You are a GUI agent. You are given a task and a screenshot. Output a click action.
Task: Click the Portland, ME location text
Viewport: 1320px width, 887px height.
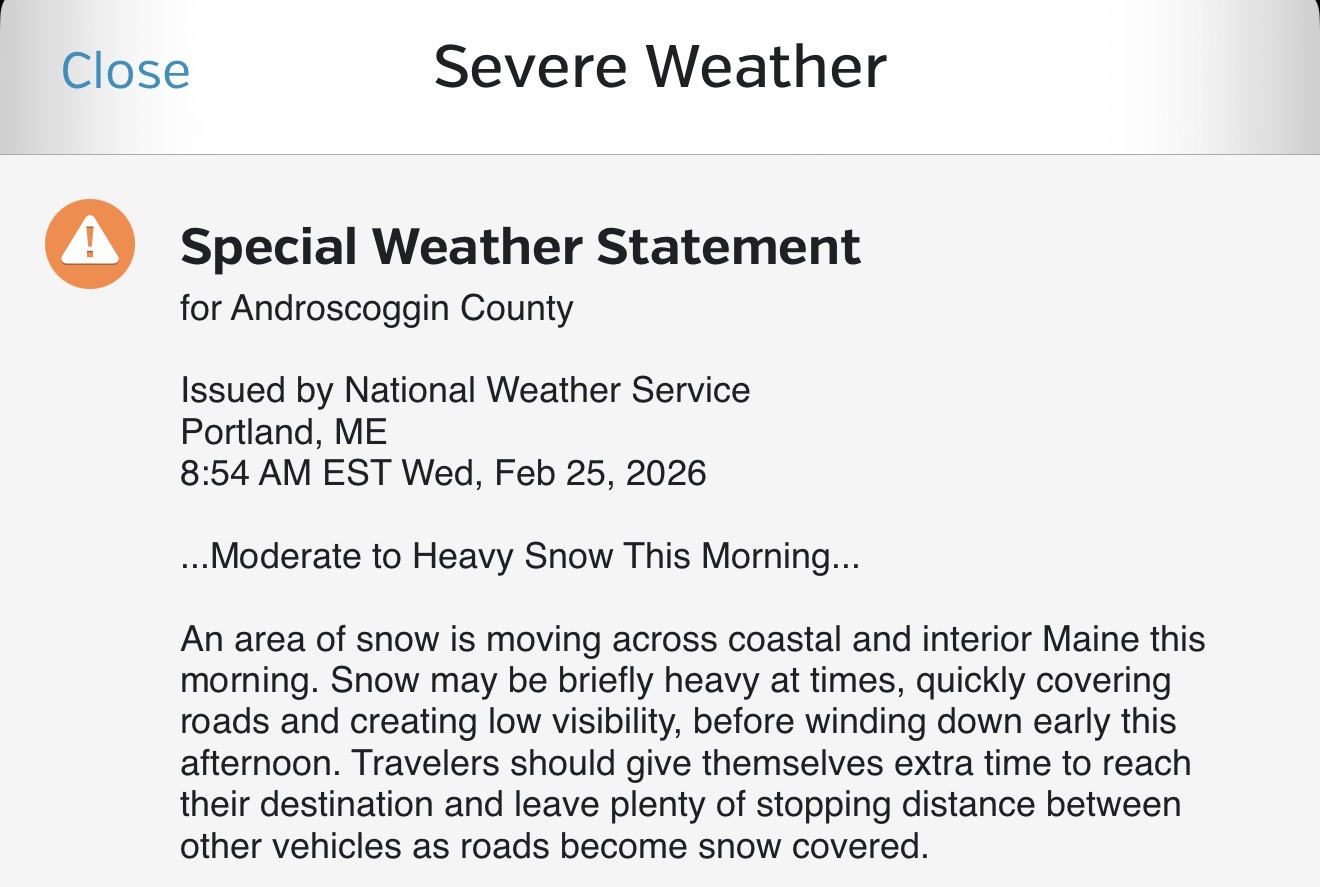(283, 431)
